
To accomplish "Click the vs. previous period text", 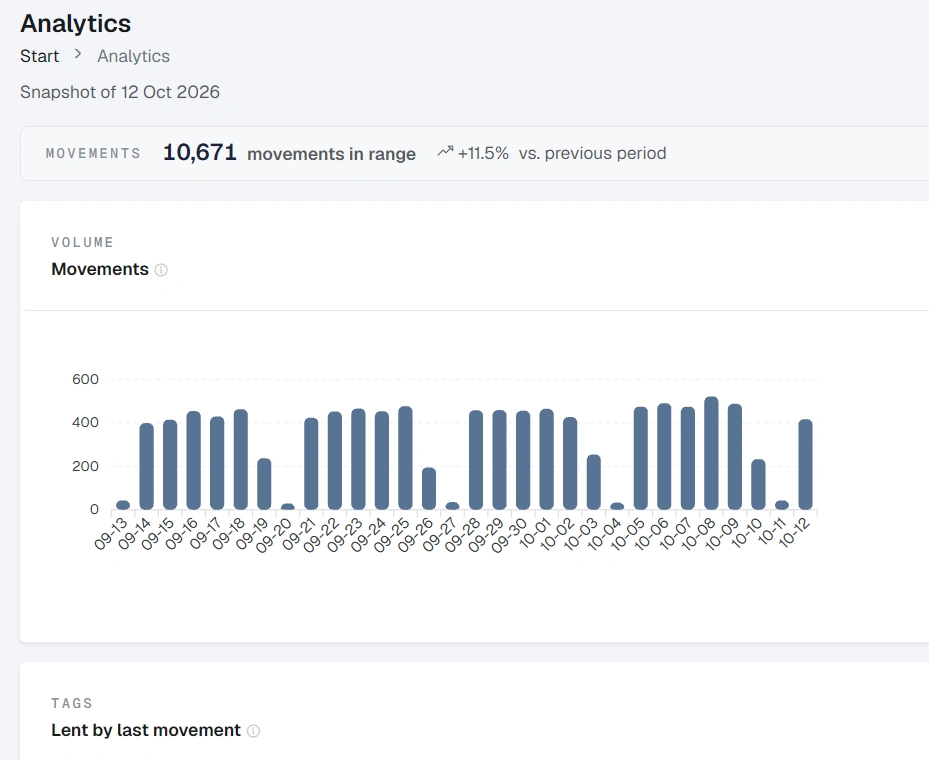I will [592, 153].
